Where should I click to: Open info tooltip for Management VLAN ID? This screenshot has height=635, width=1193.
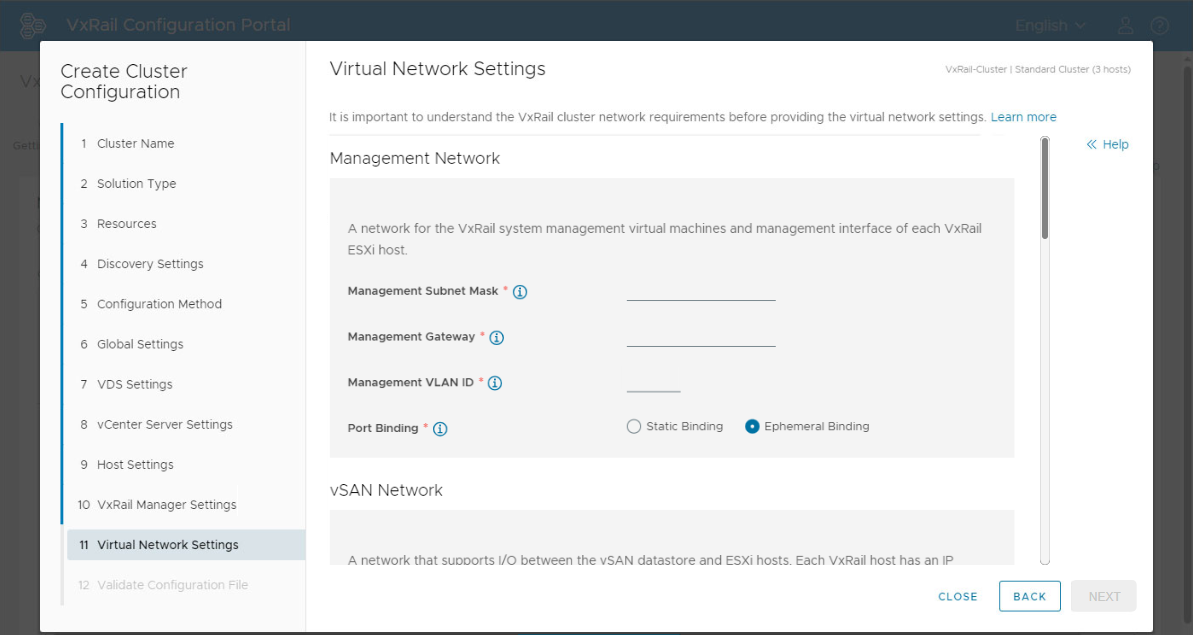pos(495,383)
